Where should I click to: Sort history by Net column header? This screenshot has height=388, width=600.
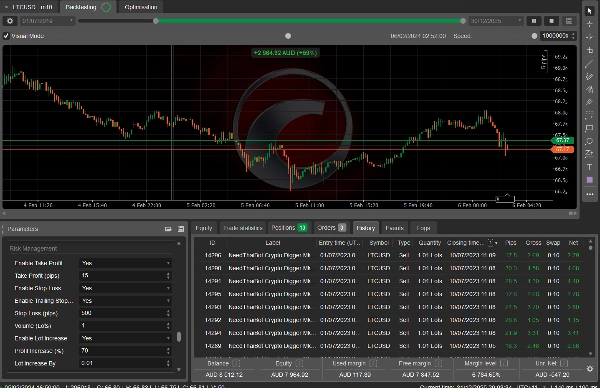point(573,243)
